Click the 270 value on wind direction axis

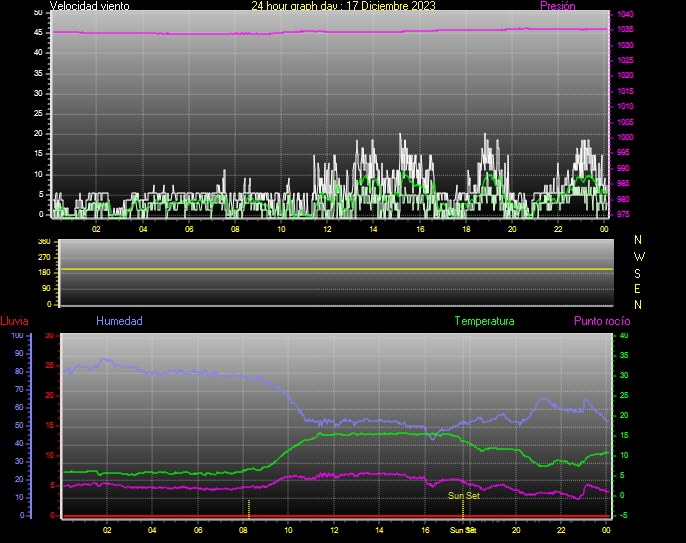(x=44, y=257)
